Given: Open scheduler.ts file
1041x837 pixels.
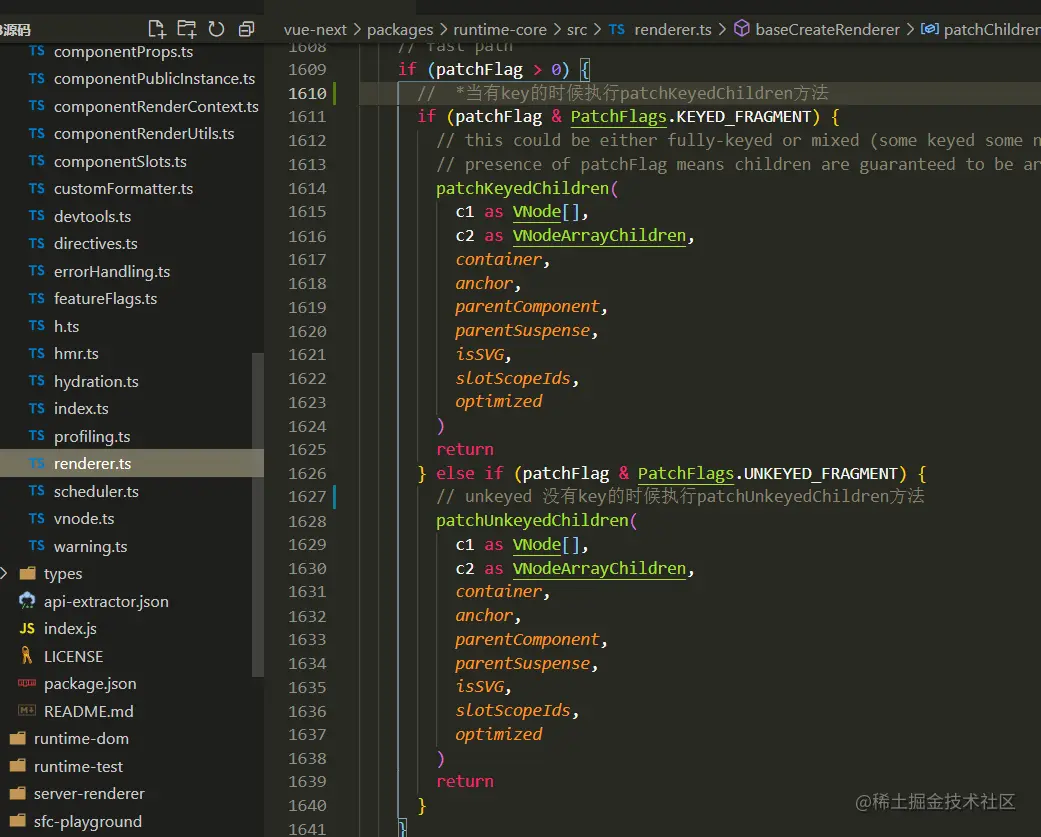Looking at the screenshot, I should (x=96, y=491).
